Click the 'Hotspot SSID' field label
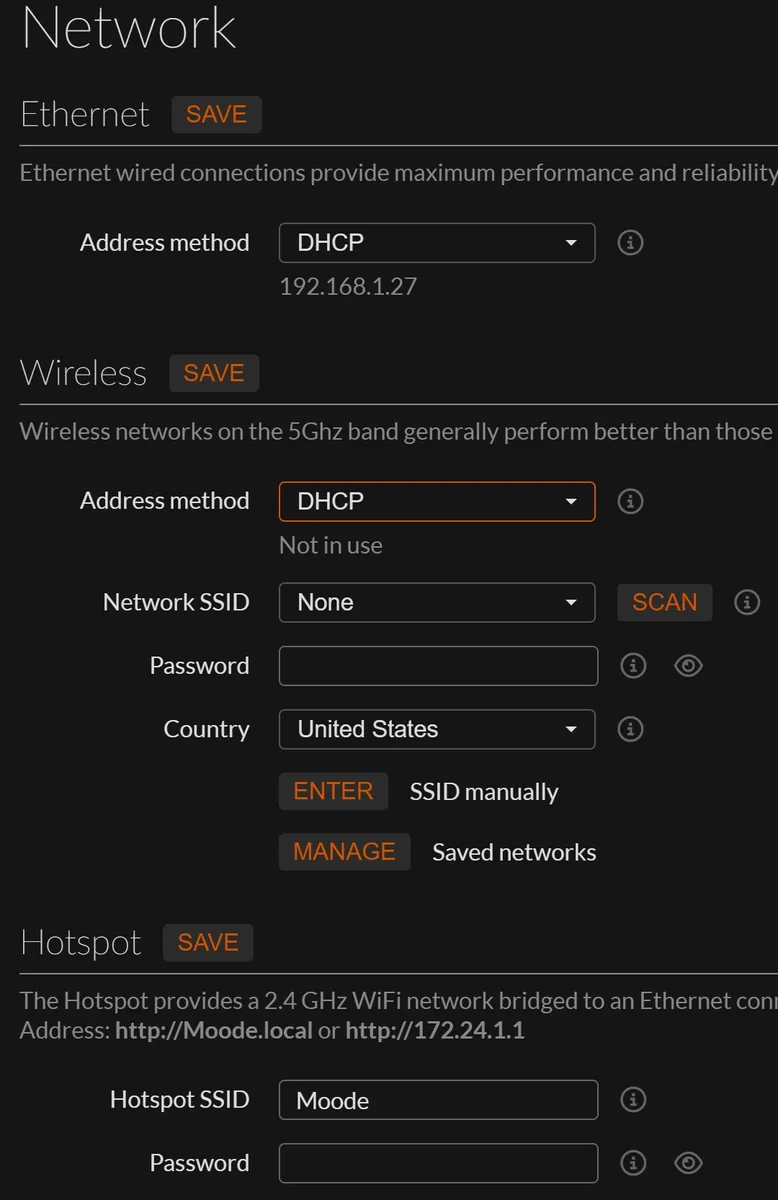Screen dimensions: 778x1200 click(179, 1099)
